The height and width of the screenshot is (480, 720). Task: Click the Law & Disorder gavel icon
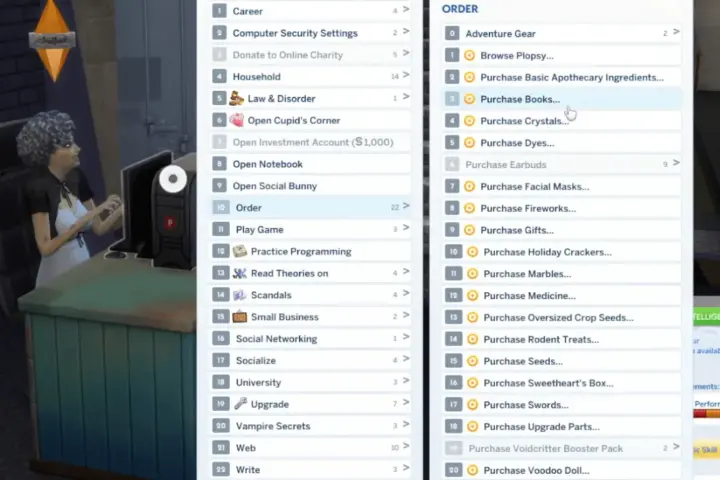tap(236, 98)
